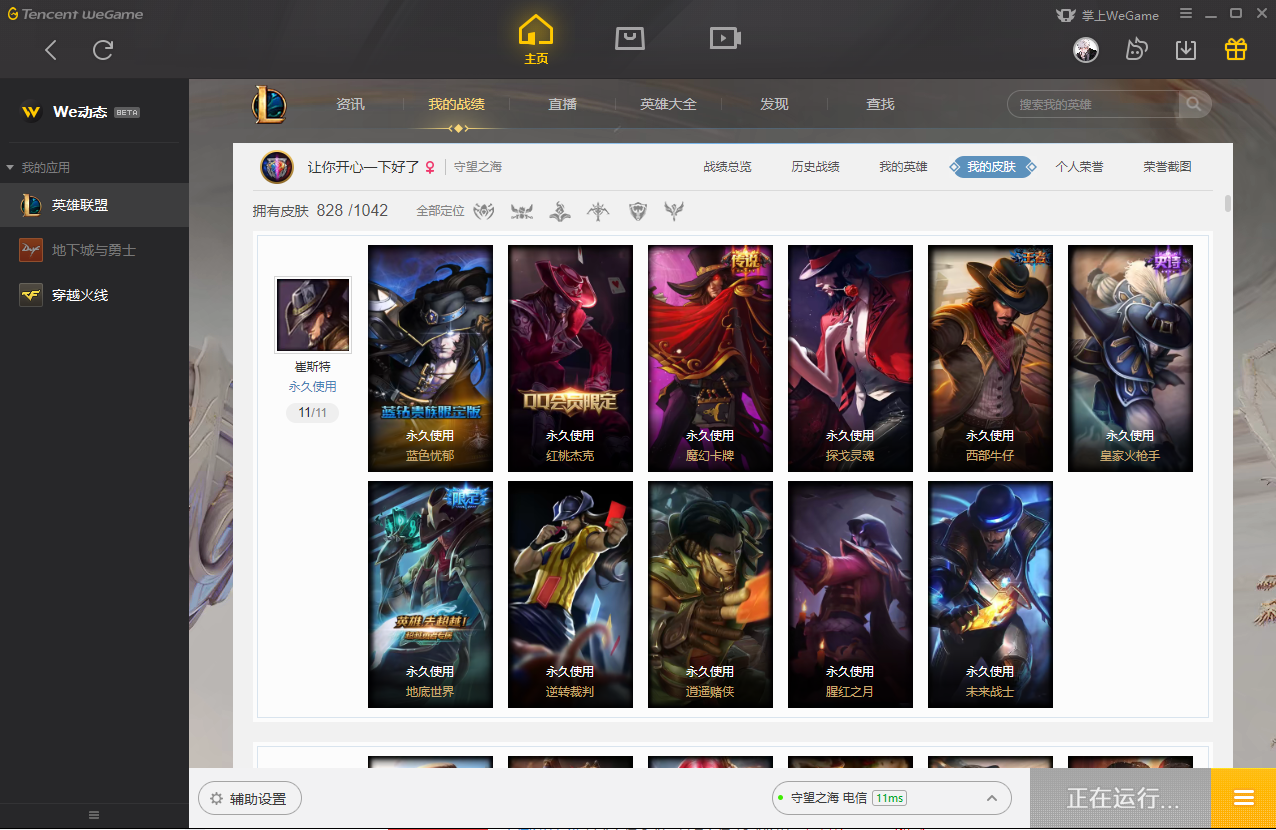This screenshot has height=830, width=1276.
Task: Open the 蓝色忧郁 skin card
Action: tap(430, 358)
